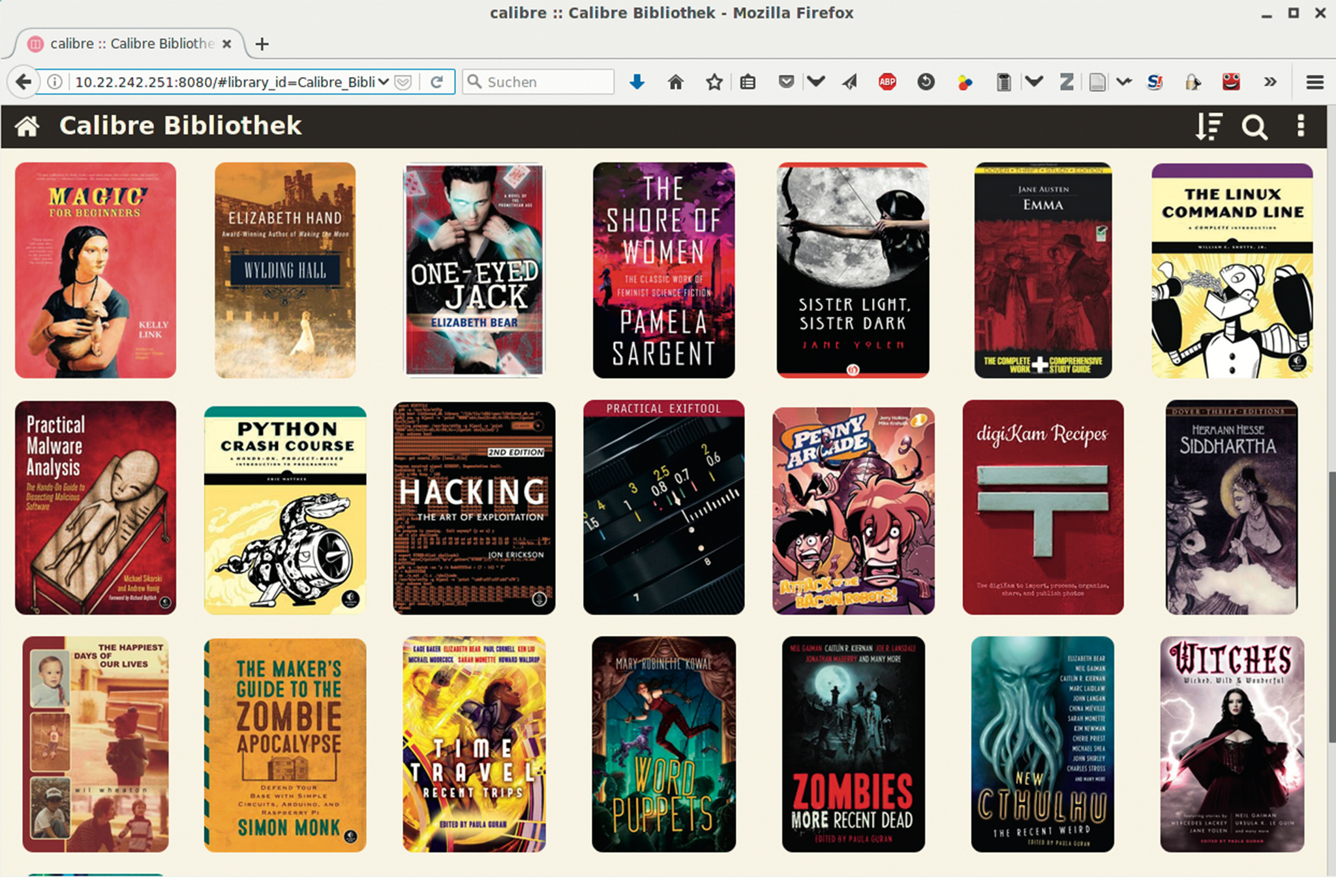1336x896 pixels.
Task: Expand the toolbar overflow chevron
Action: pos(1269,82)
